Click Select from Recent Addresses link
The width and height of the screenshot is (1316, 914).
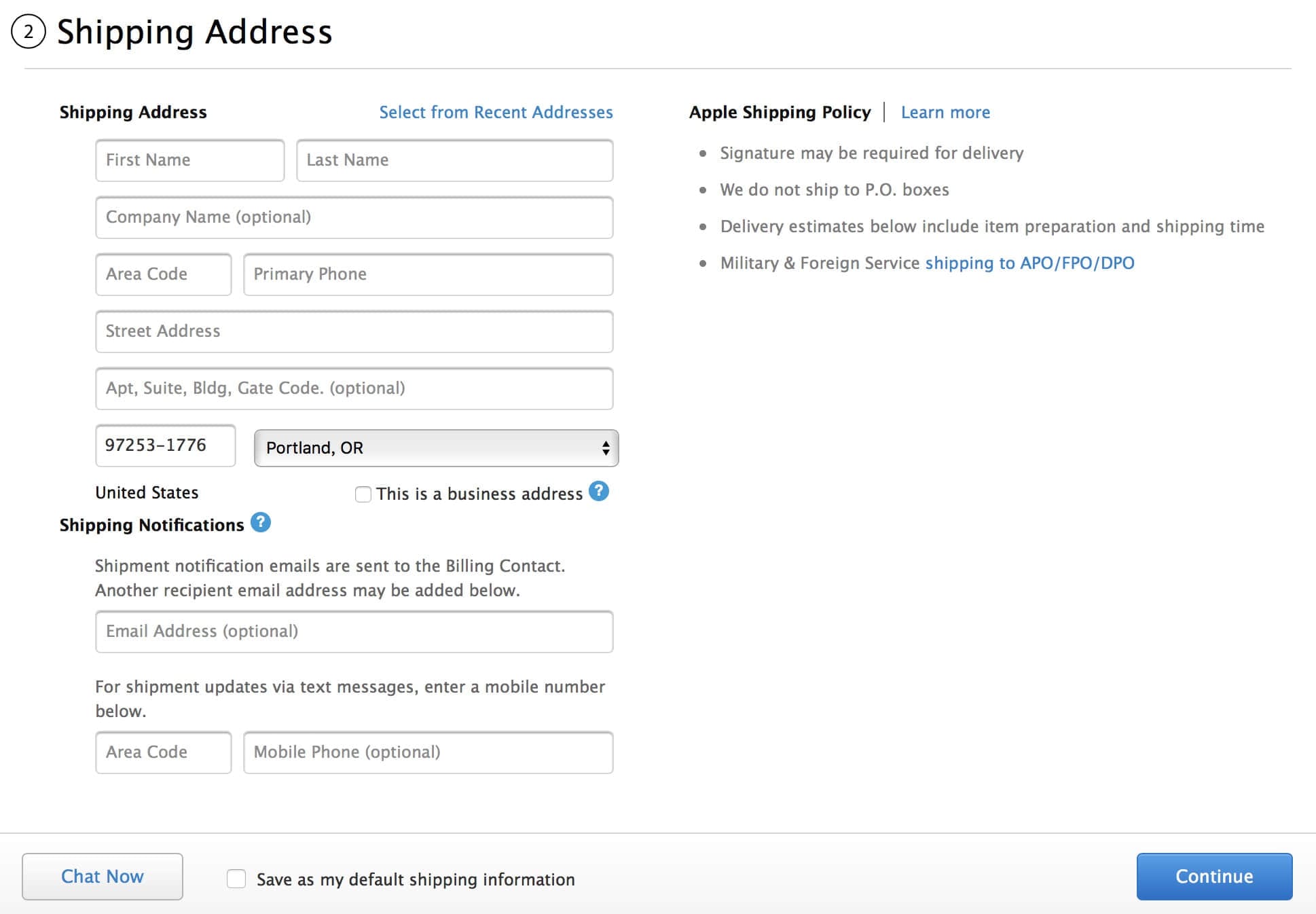pos(496,112)
